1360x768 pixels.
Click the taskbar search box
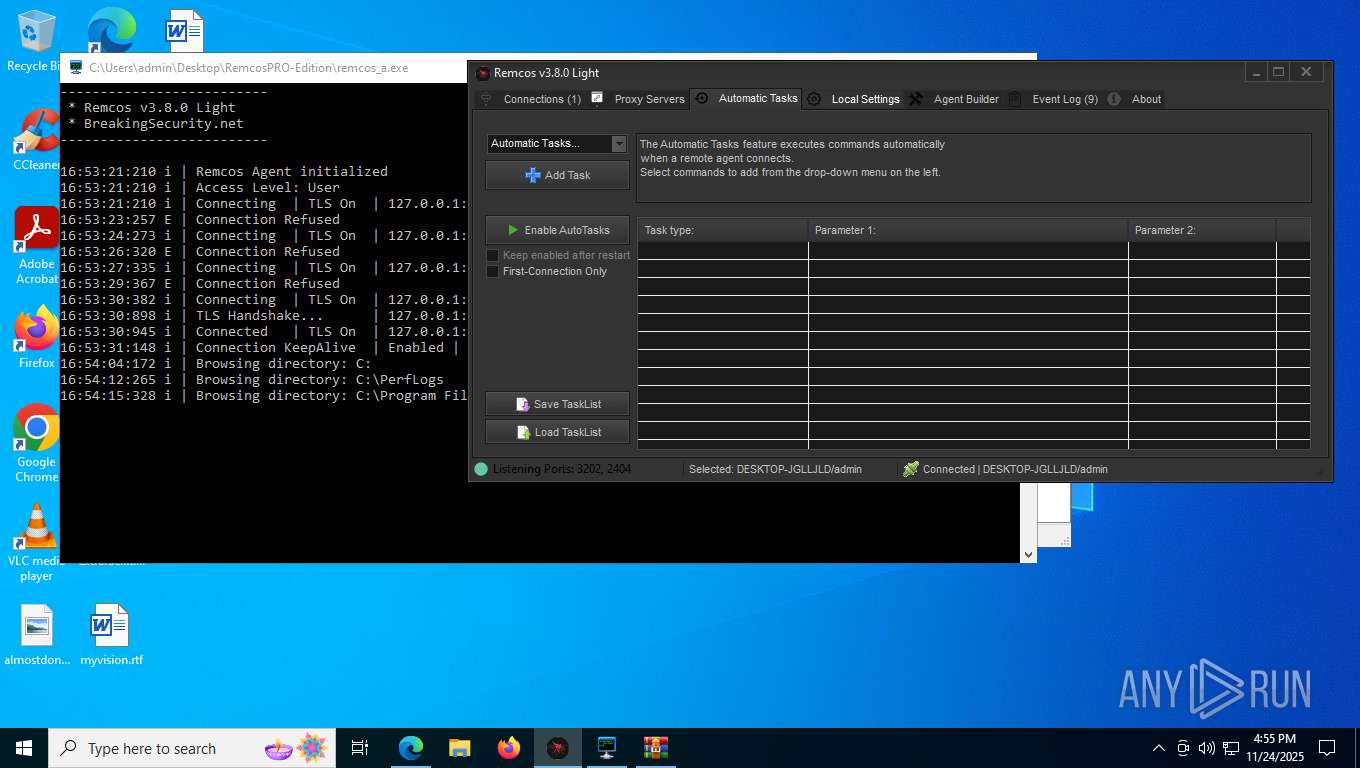(x=194, y=748)
